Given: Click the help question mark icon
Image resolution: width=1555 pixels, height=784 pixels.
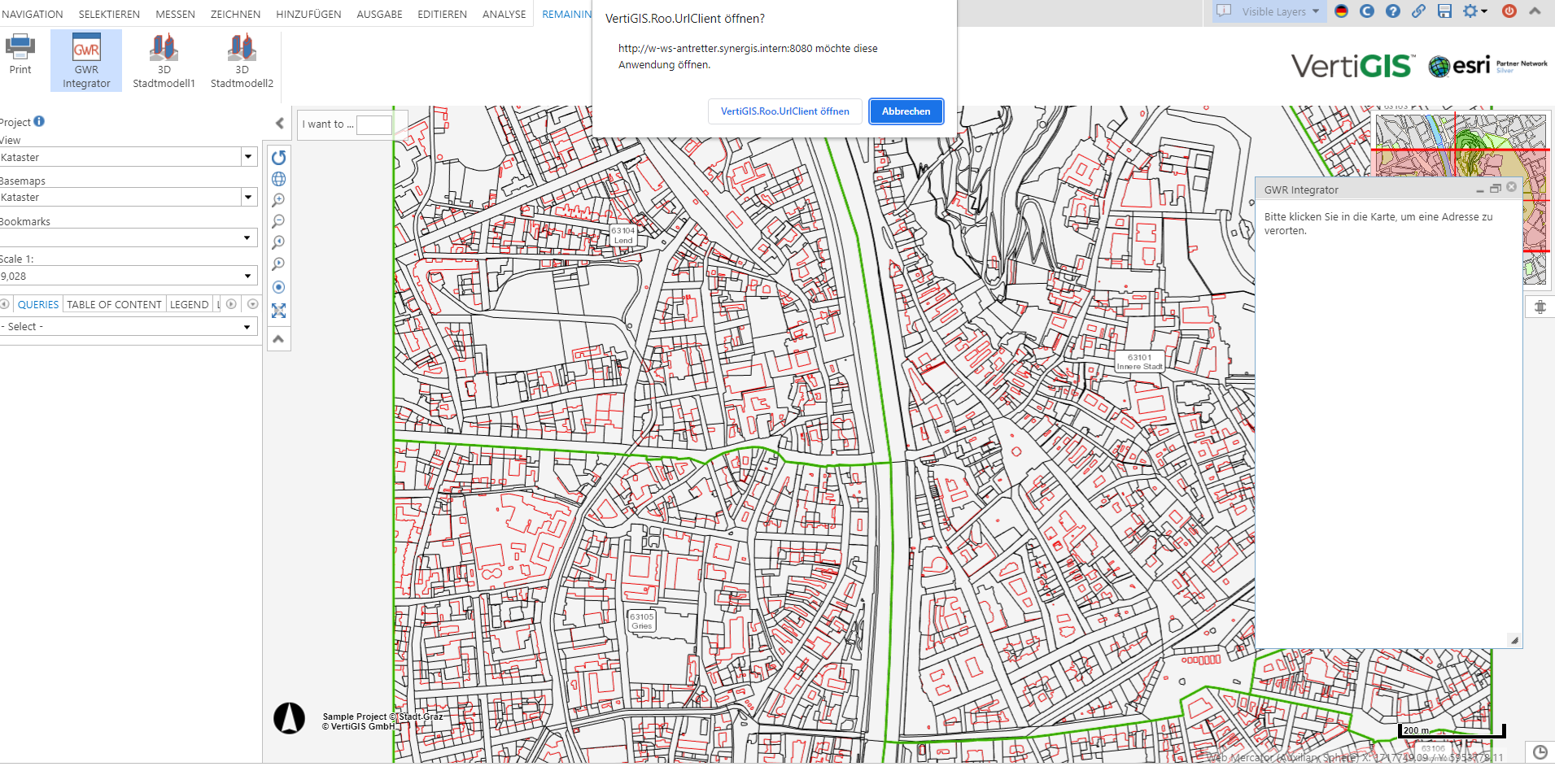Looking at the screenshot, I should 1393,11.
